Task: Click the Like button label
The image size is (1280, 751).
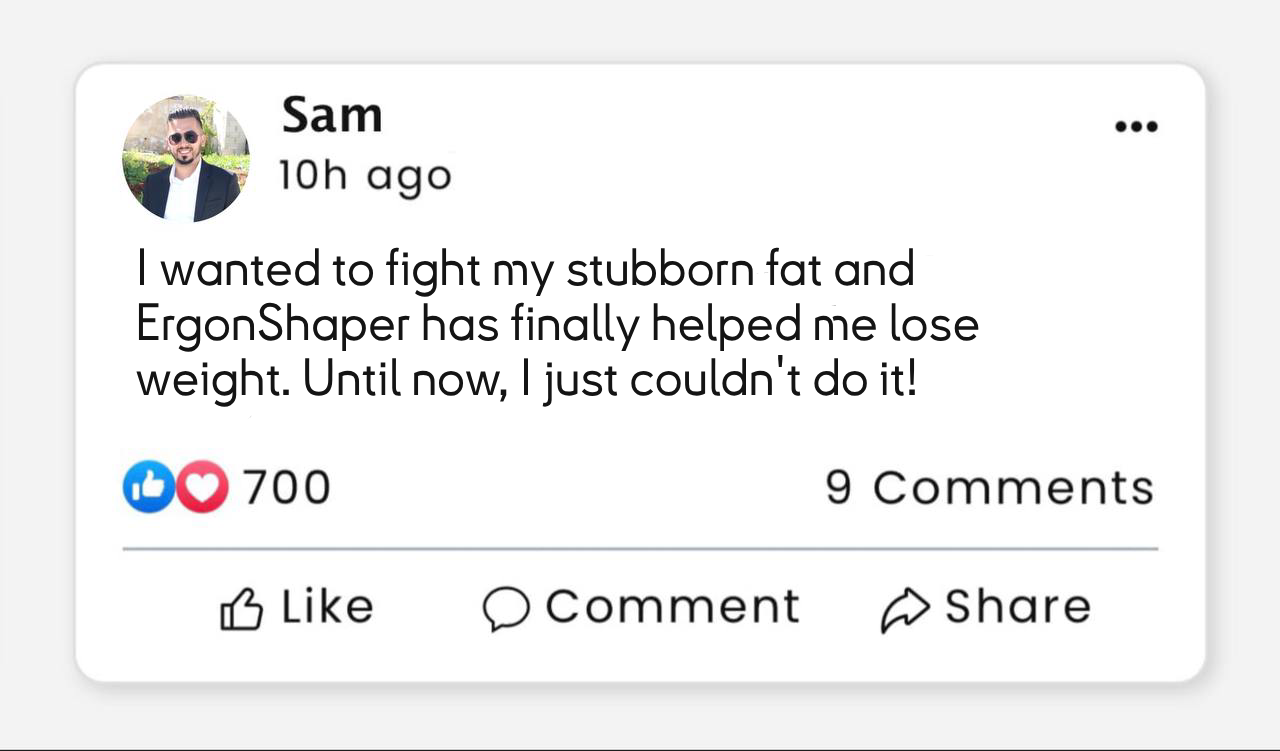Action: [327, 606]
